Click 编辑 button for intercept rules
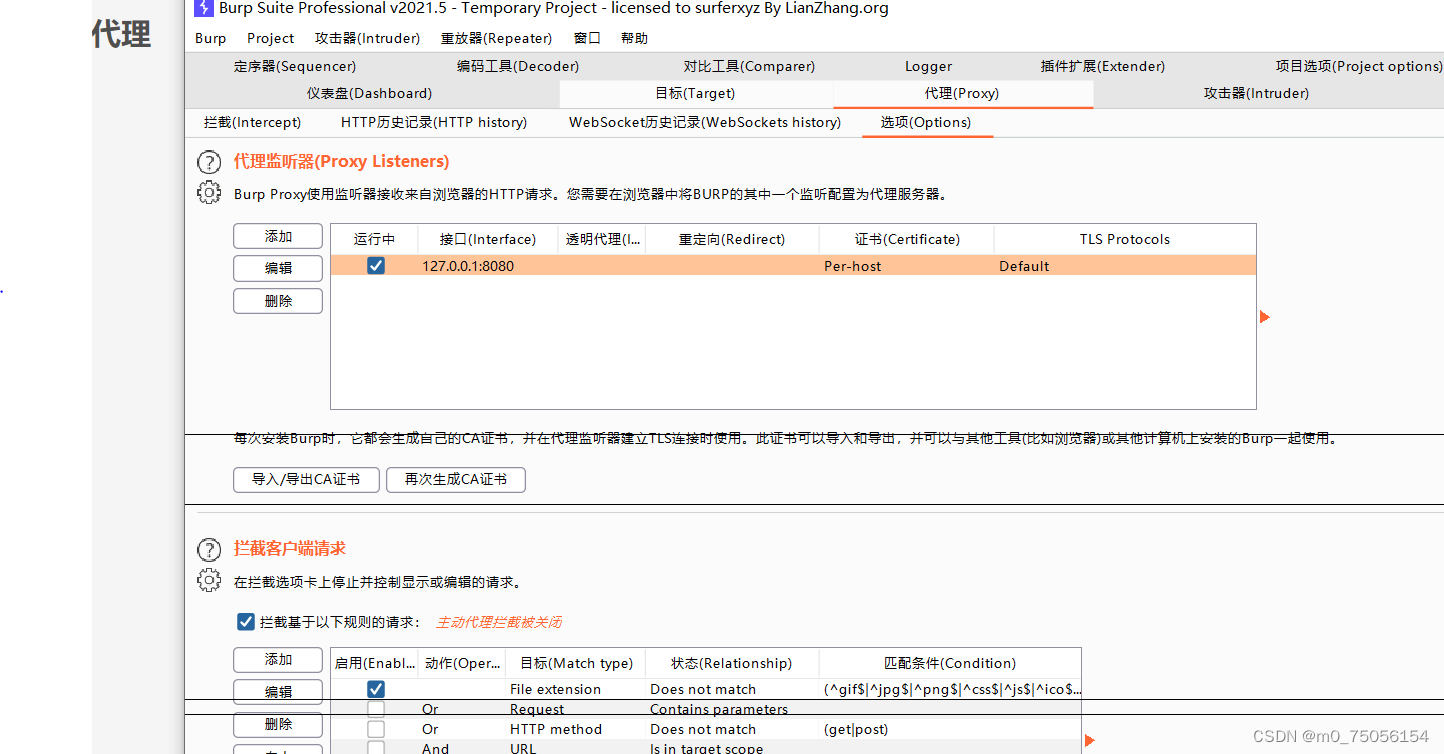Screen dimensions: 1444x754 278,692
